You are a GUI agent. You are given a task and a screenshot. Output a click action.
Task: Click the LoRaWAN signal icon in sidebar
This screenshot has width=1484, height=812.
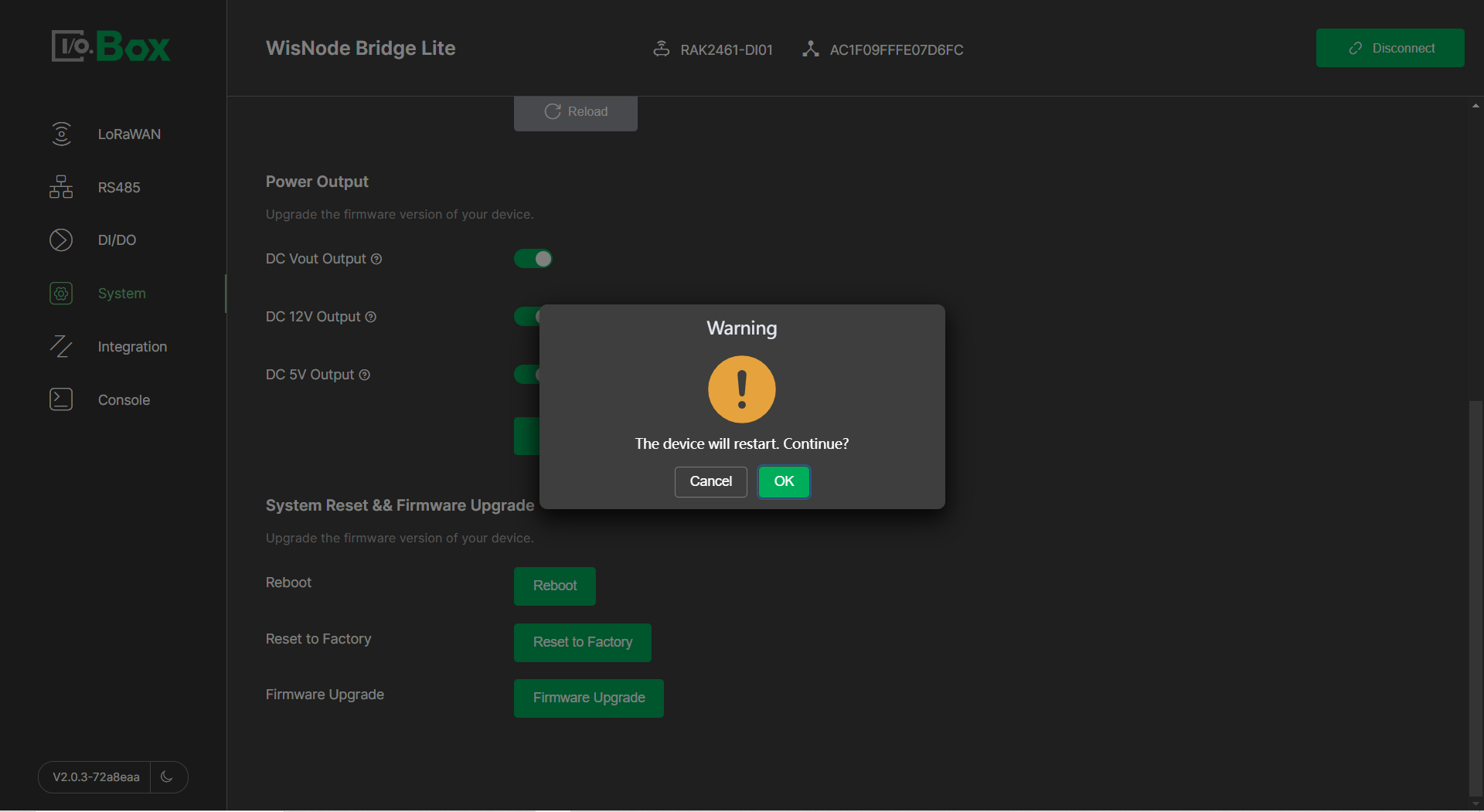(61, 134)
